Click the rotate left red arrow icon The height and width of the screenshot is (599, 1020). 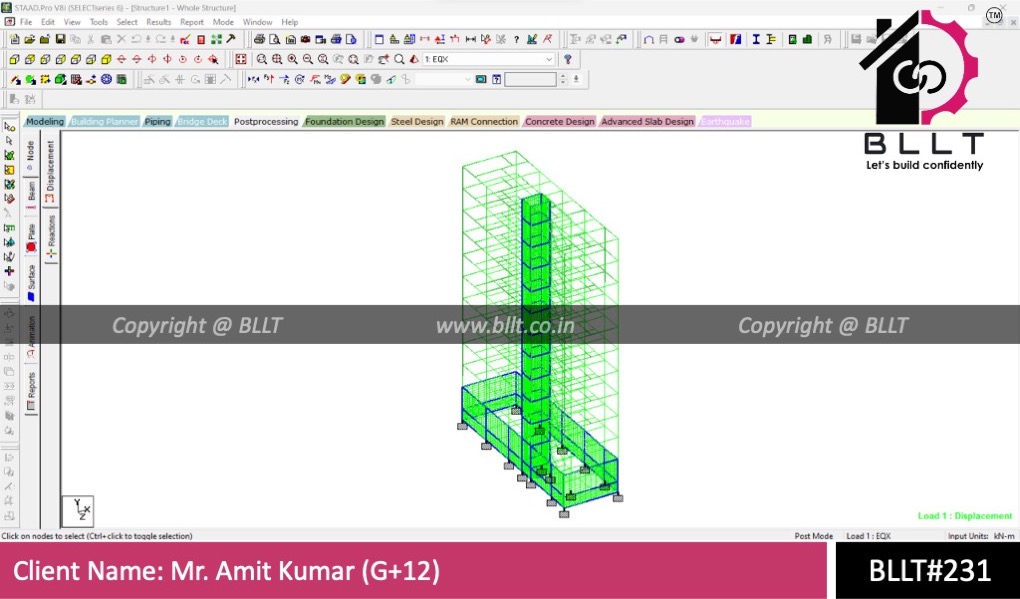(x=152, y=59)
